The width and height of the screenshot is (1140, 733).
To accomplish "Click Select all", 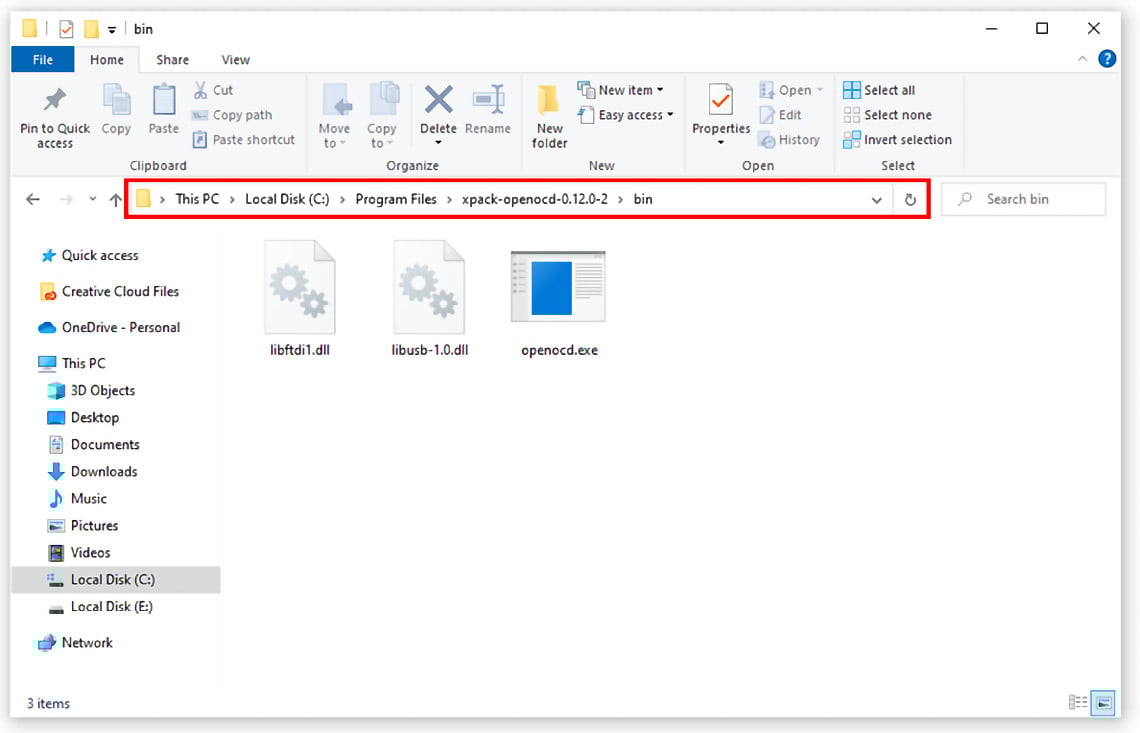I will [x=879, y=90].
